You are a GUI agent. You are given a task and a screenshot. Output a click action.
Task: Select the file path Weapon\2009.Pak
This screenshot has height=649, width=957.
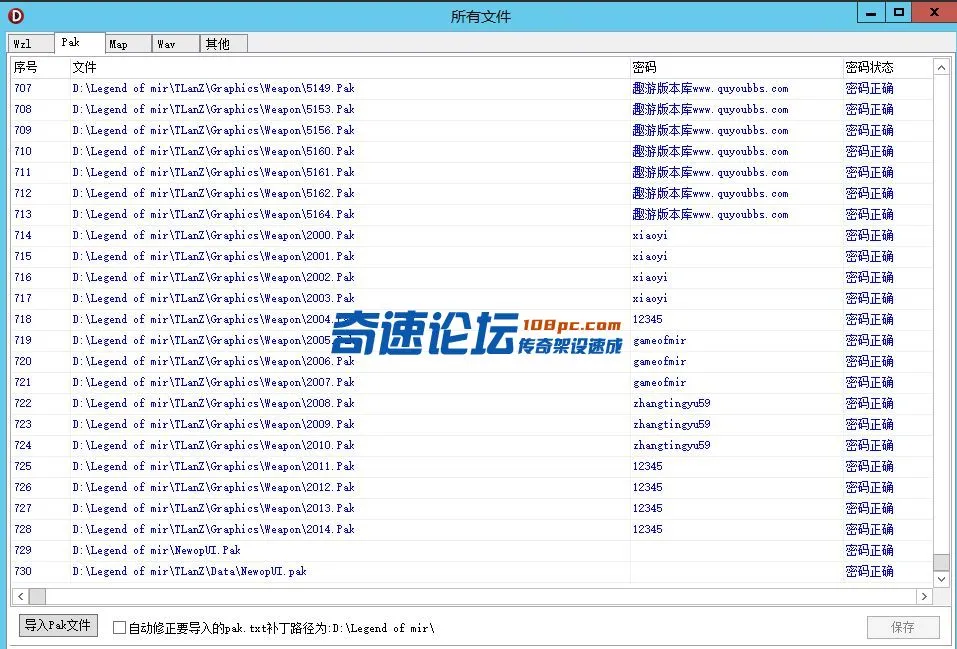point(214,424)
